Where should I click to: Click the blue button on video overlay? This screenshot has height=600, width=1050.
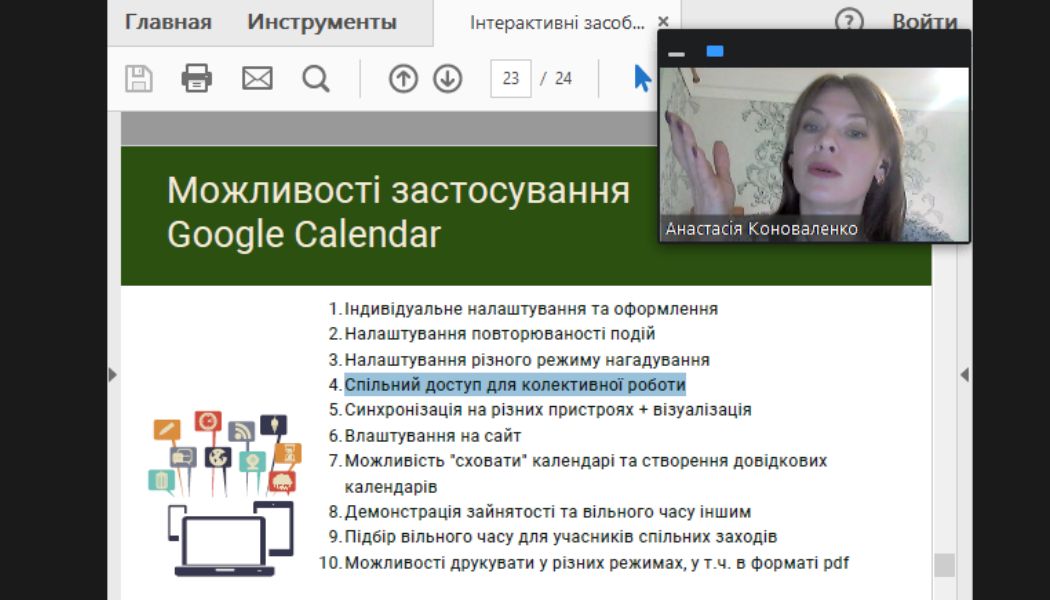pyautogui.click(x=715, y=51)
